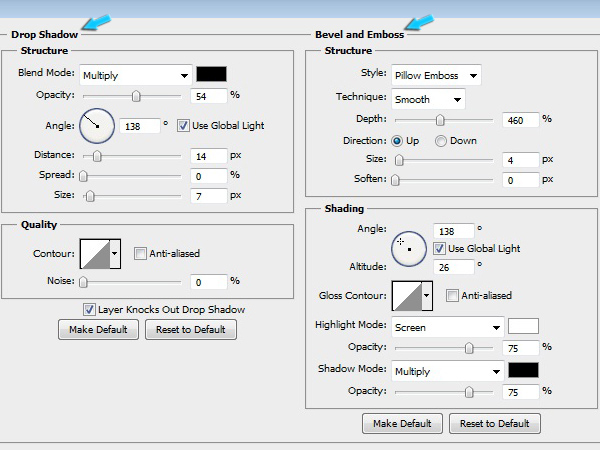The image size is (600, 450).
Task: Open the Technique Smooth dropdown
Action: pos(428,99)
